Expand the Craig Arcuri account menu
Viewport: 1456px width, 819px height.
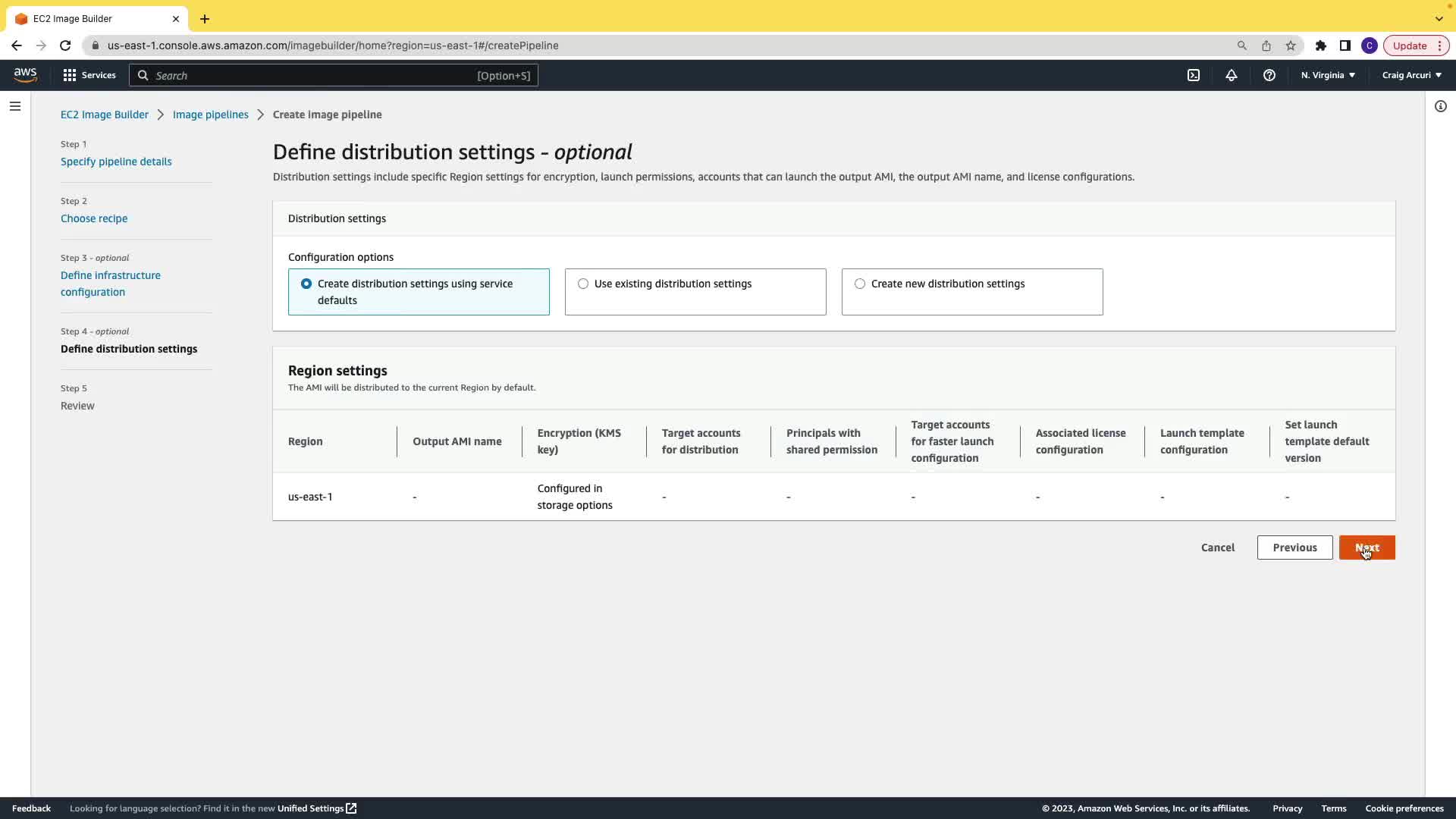click(1411, 75)
